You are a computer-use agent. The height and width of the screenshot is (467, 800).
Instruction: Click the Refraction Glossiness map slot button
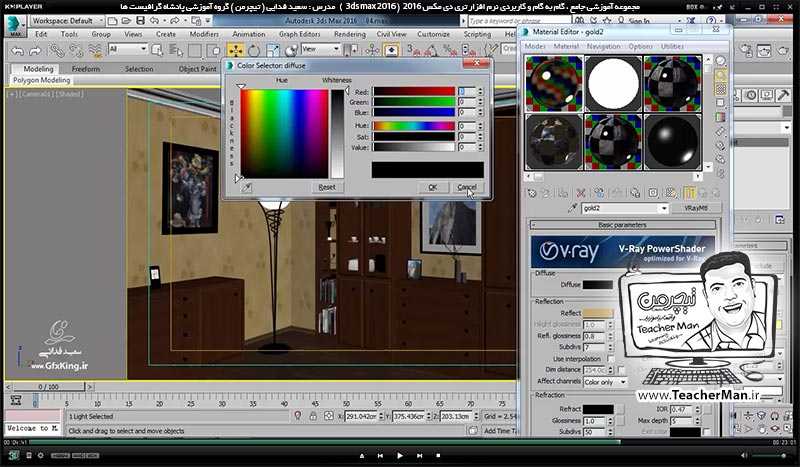pos(620,421)
